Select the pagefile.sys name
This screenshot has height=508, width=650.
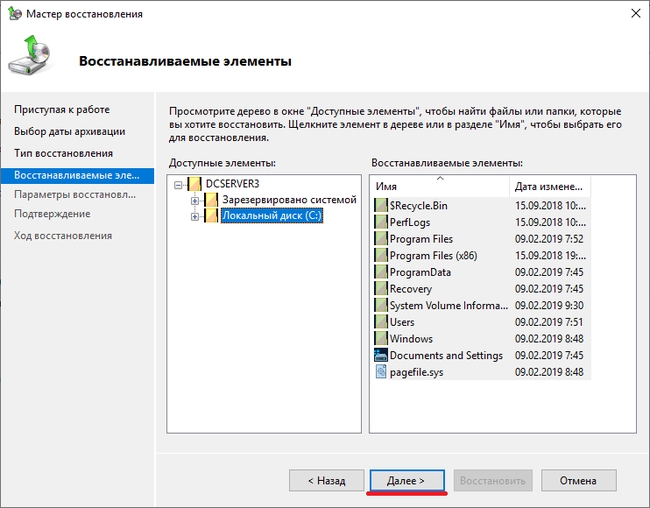[x=417, y=372]
